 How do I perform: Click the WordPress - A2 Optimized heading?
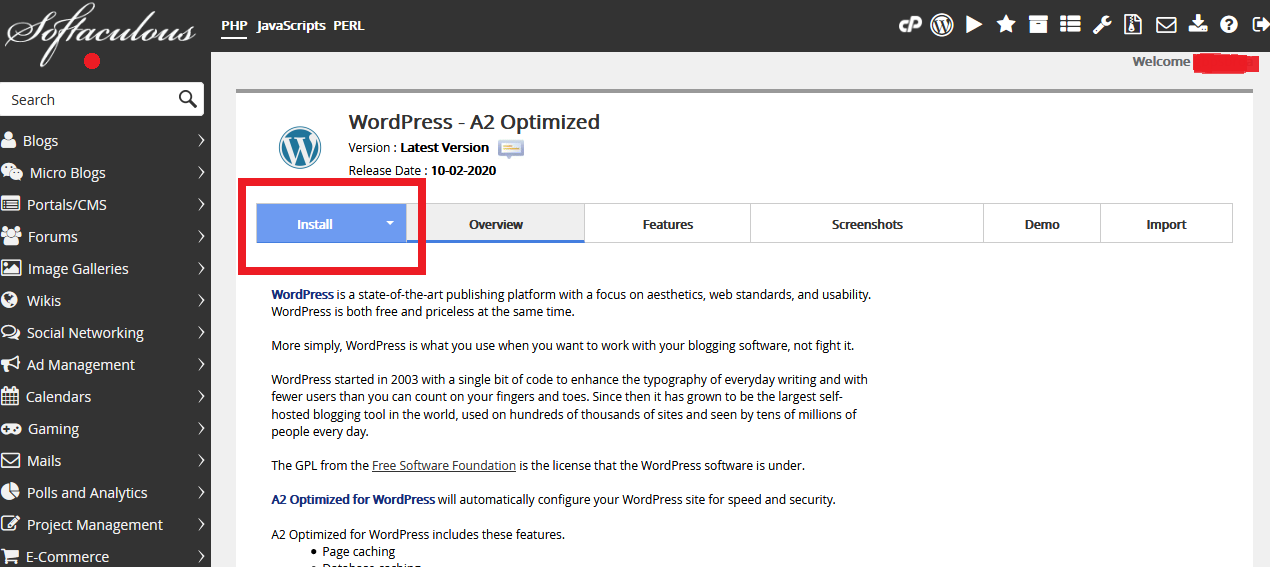[474, 122]
